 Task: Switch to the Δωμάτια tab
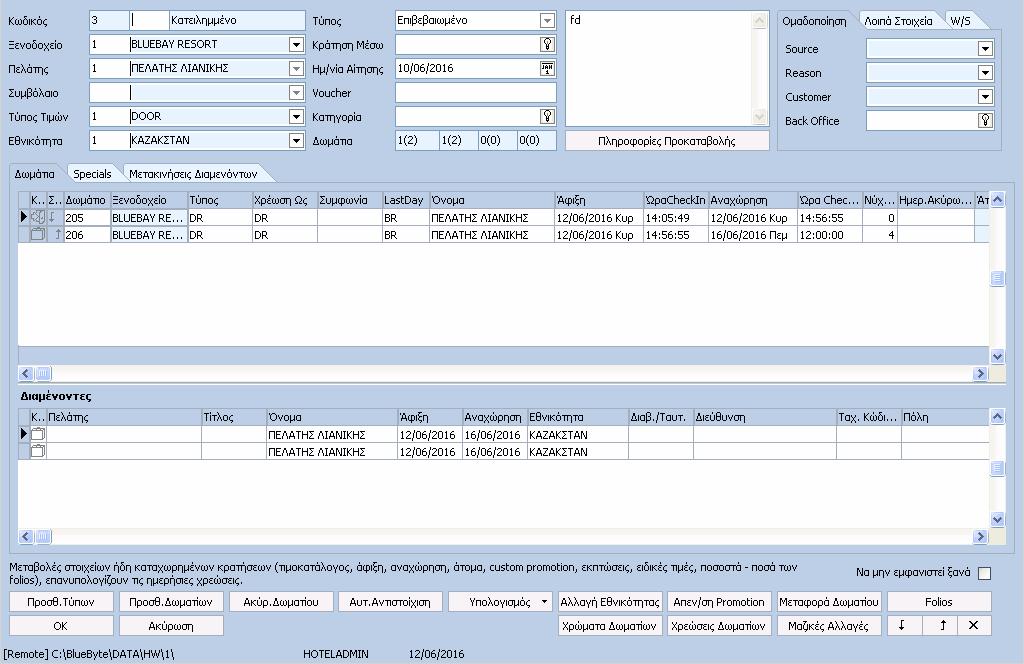[35, 174]
